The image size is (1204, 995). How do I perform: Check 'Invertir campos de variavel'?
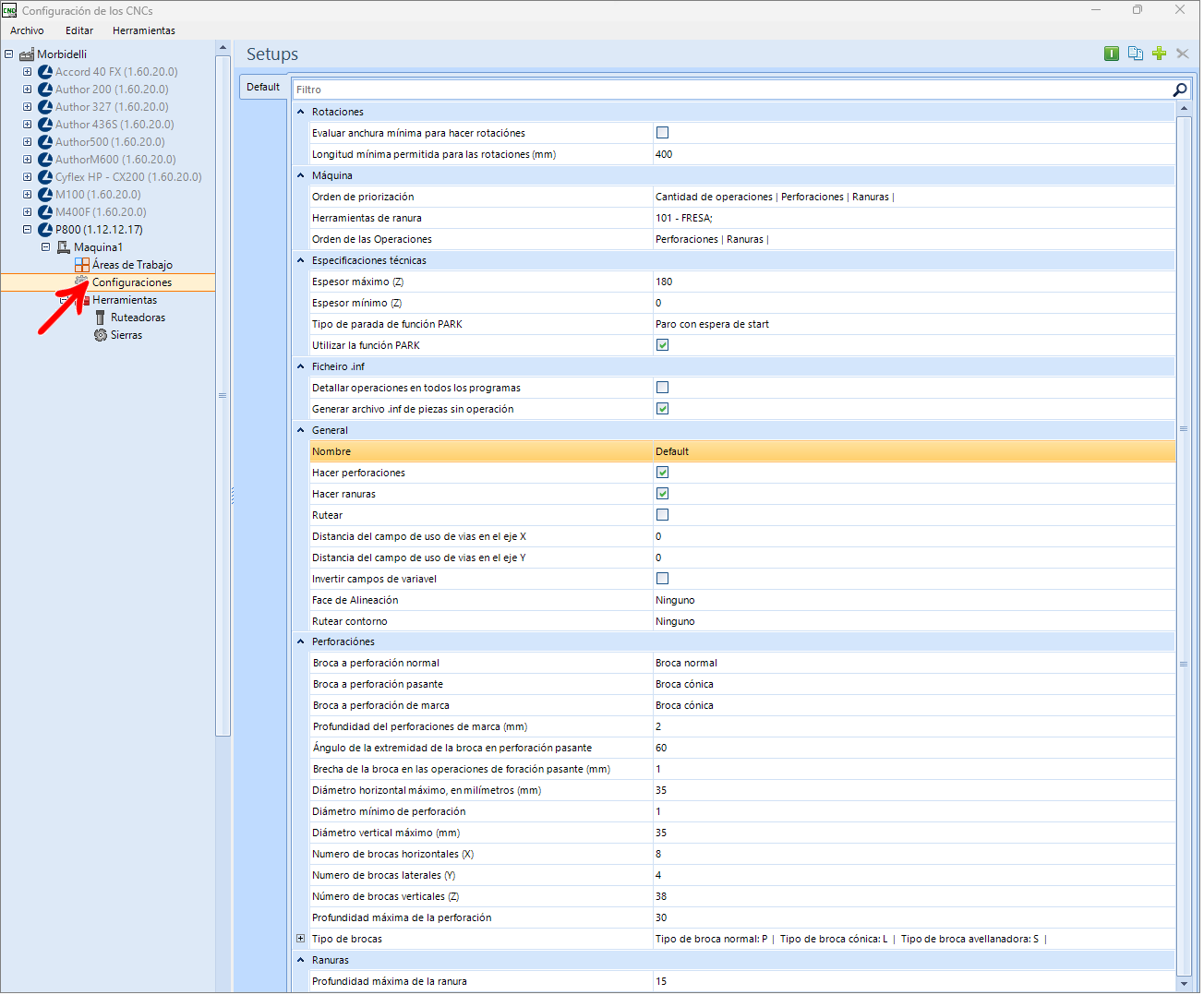tap(662, 579)
